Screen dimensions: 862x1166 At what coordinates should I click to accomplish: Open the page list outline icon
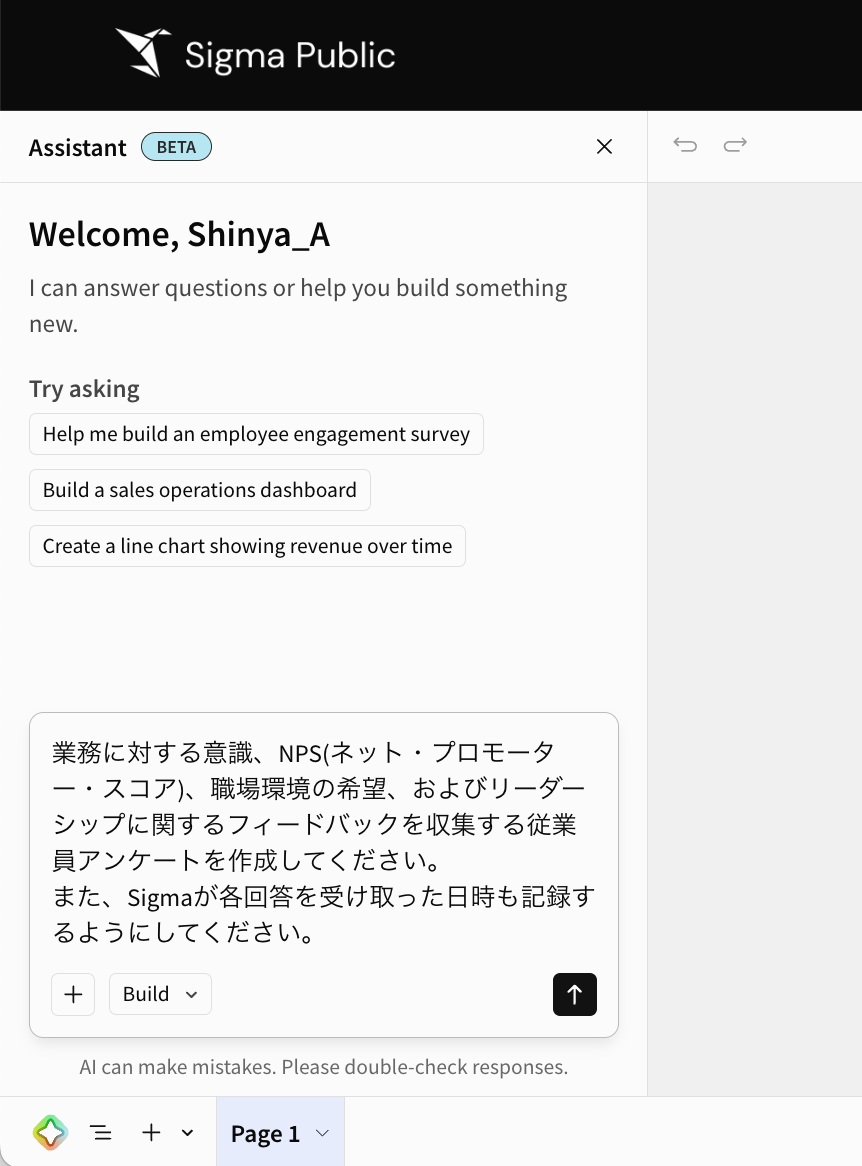click(101, 1133)
